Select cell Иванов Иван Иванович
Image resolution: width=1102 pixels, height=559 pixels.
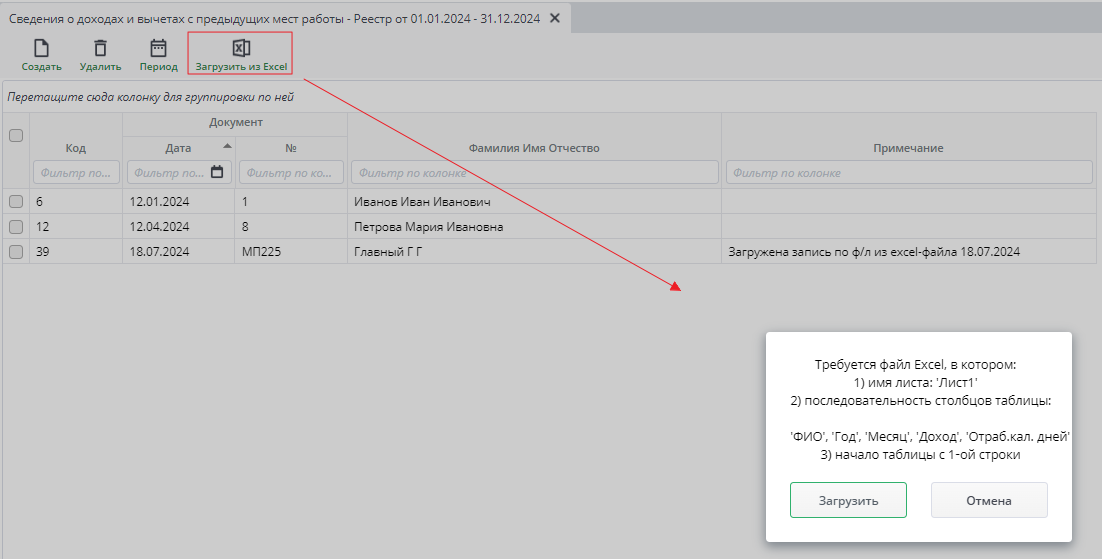click(534, 202)
